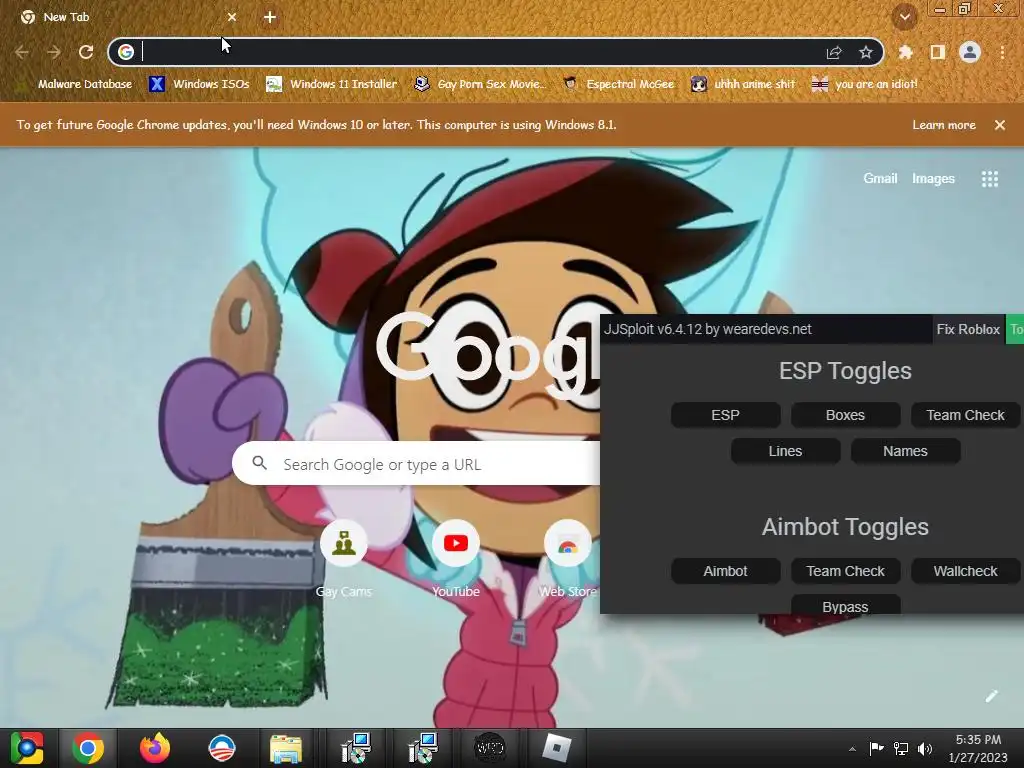1024x768 pixels.
Task: Open the Chrome profile avatar
Action: pos(970,52)
